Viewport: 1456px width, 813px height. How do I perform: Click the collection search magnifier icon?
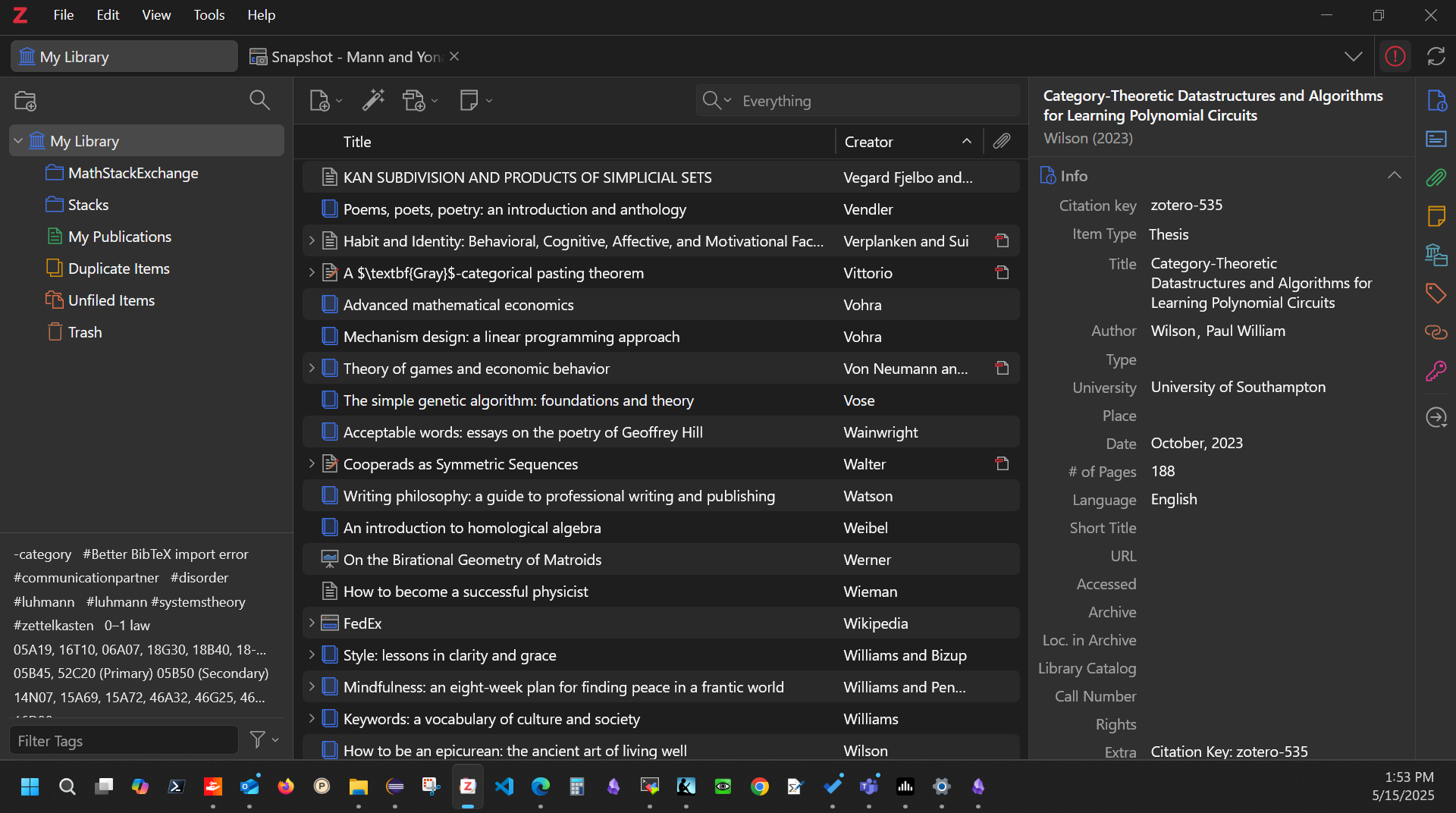coord(259,100)
